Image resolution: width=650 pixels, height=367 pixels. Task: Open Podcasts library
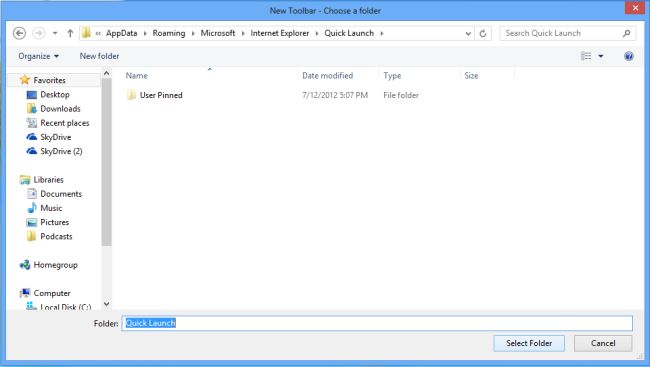pos(56,236)
